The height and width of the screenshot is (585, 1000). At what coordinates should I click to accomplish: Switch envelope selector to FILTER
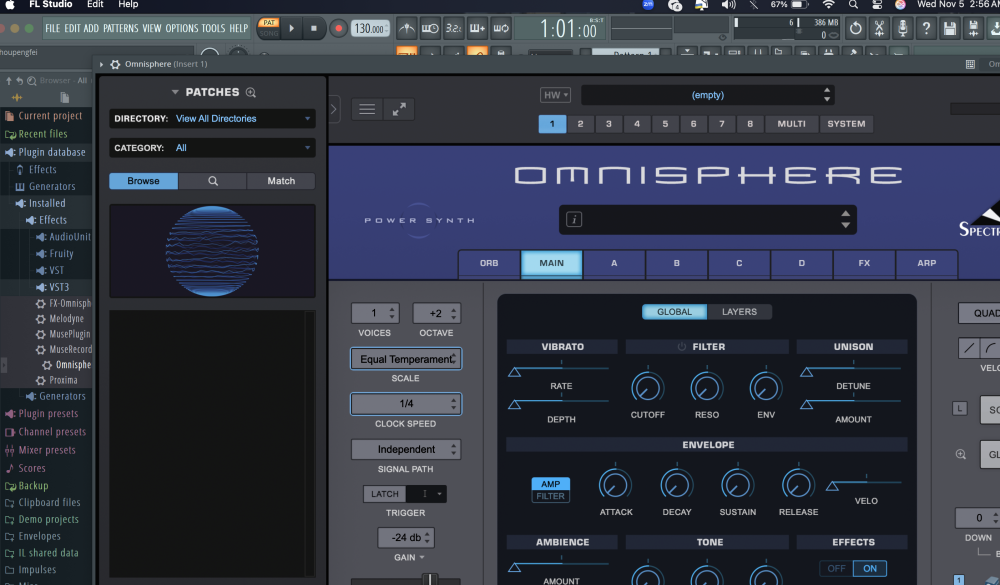(550, 497)
